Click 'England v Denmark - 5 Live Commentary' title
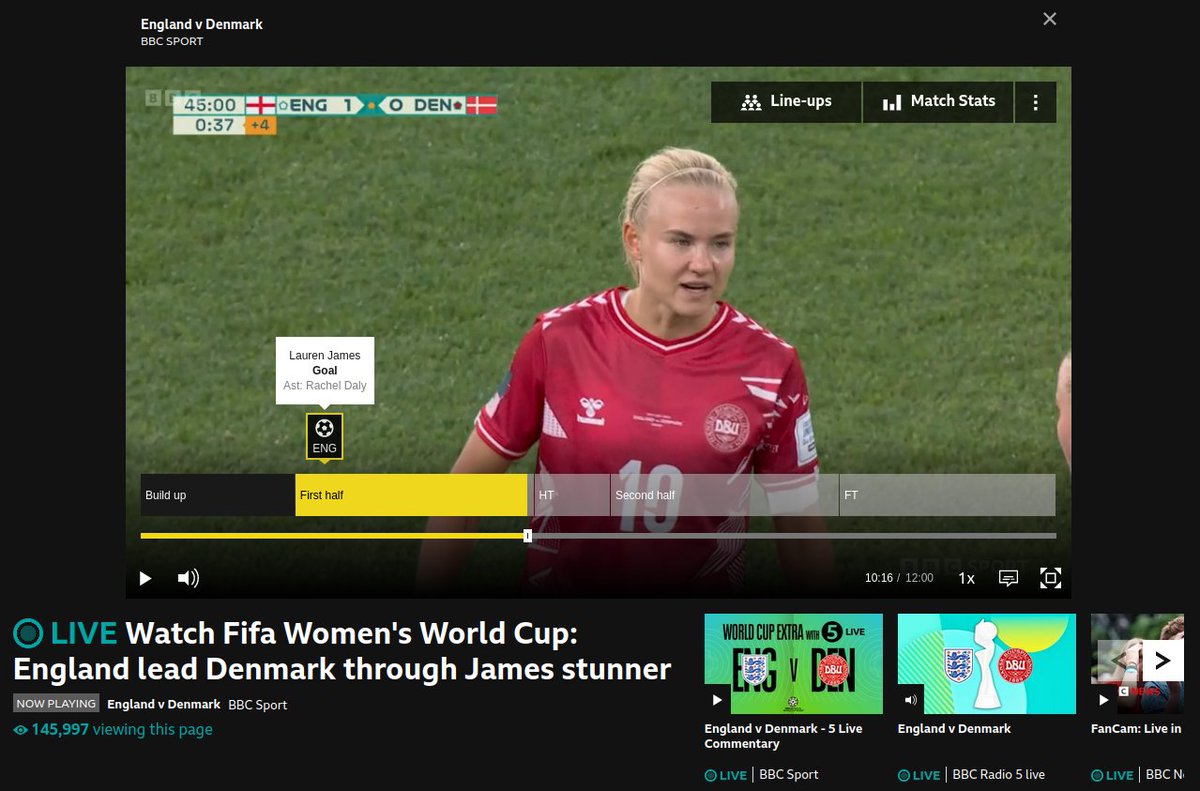 coord(784,736)
